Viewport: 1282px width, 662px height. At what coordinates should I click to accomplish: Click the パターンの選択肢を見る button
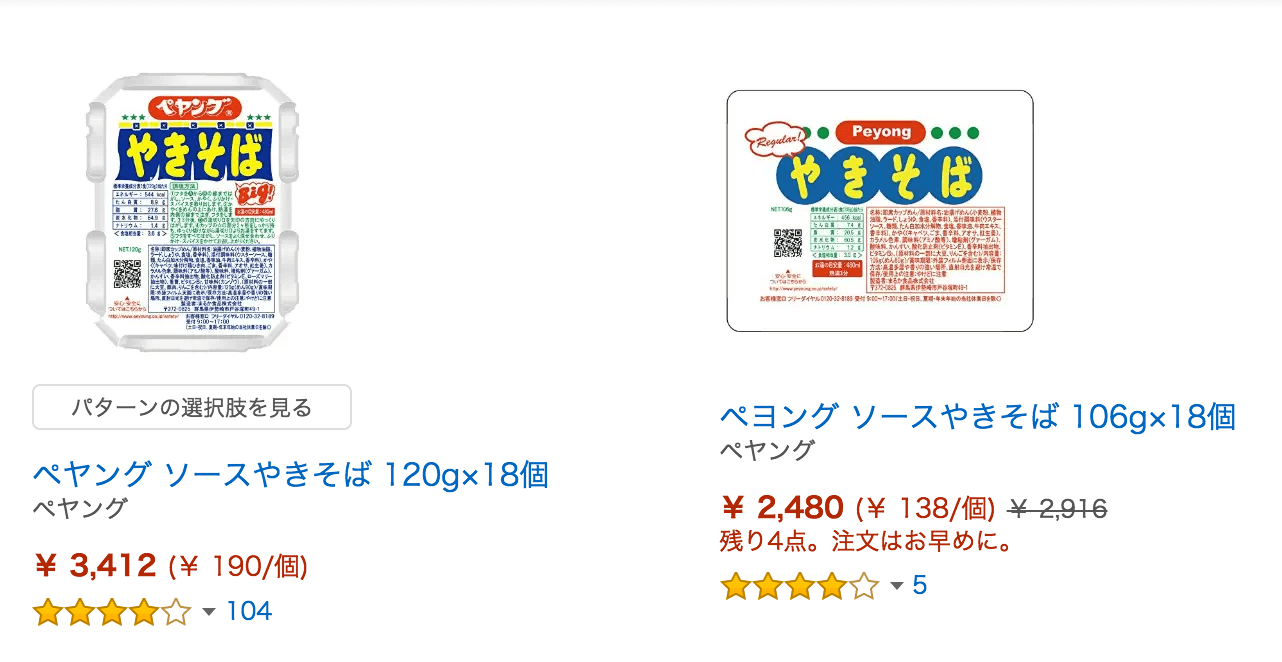tap(192, 407)
